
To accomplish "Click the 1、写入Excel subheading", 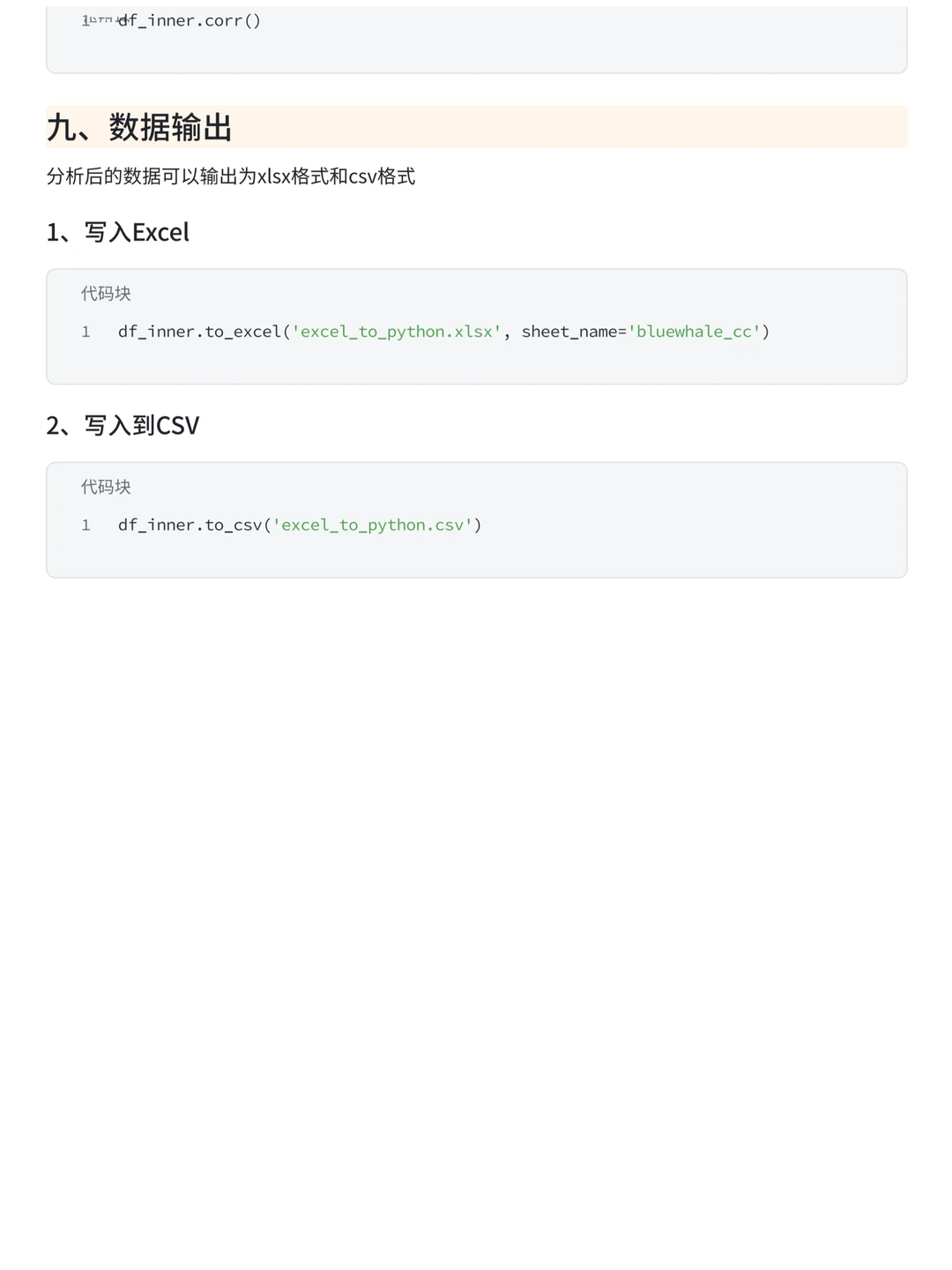I will pos(118,232).
